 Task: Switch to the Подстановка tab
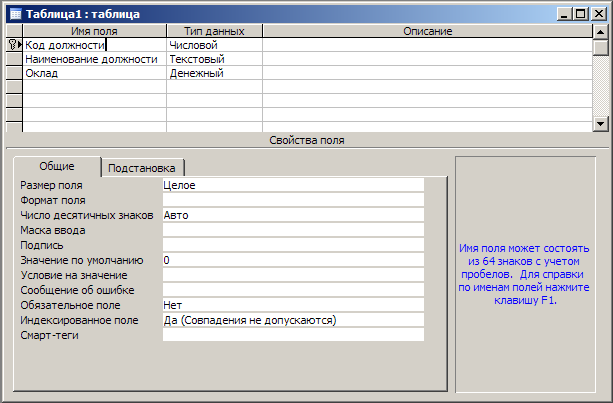[x=142, y=168]
